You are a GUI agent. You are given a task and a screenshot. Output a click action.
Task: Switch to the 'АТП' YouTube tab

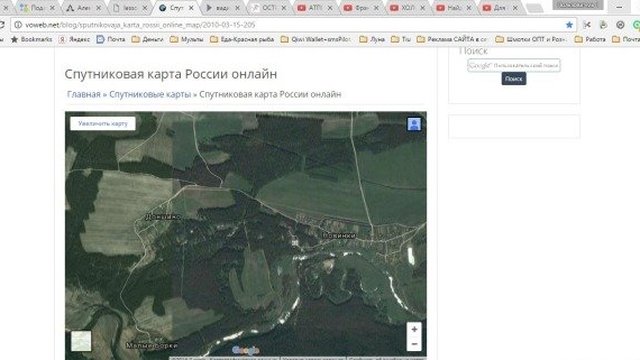pos(315,8)
